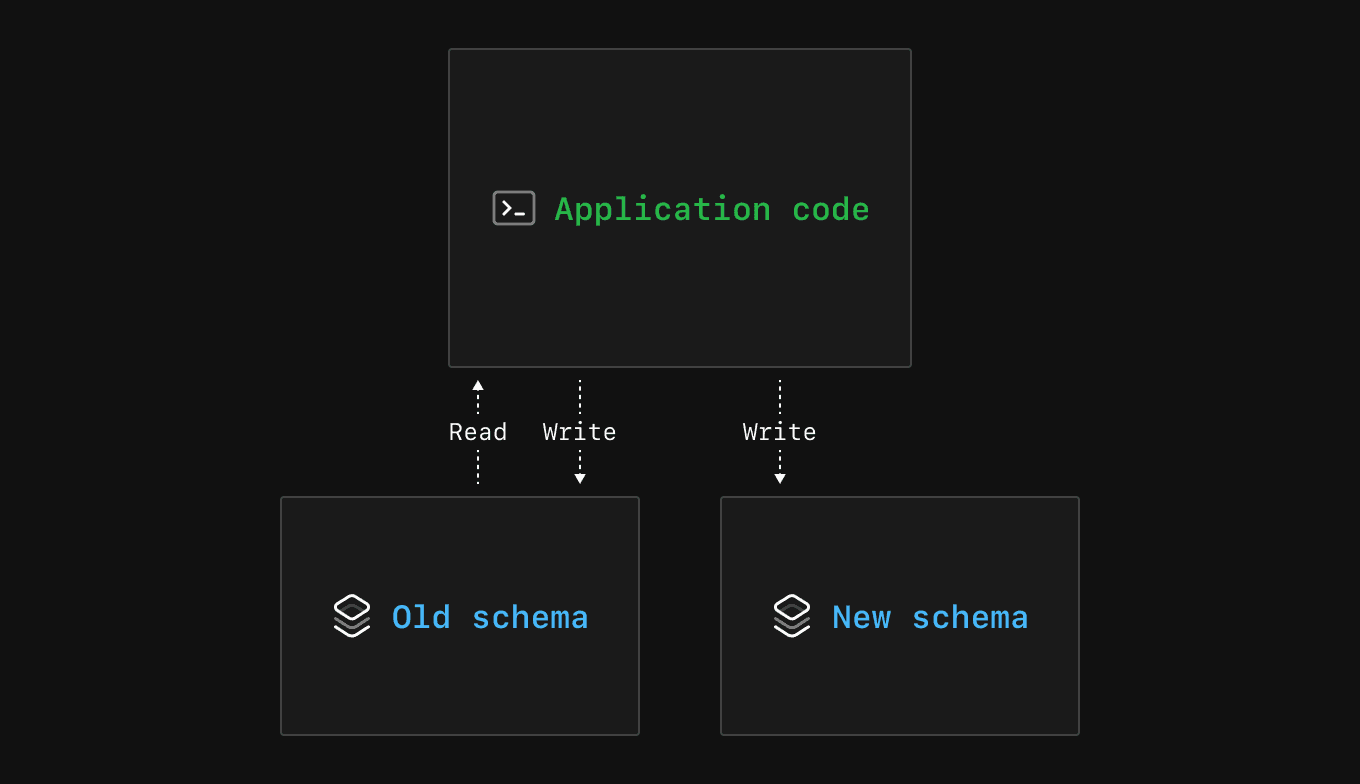Select the blue Old schema label
Image resolution: width=1360 pixels, height=784 pixels.
pos(490,617)
